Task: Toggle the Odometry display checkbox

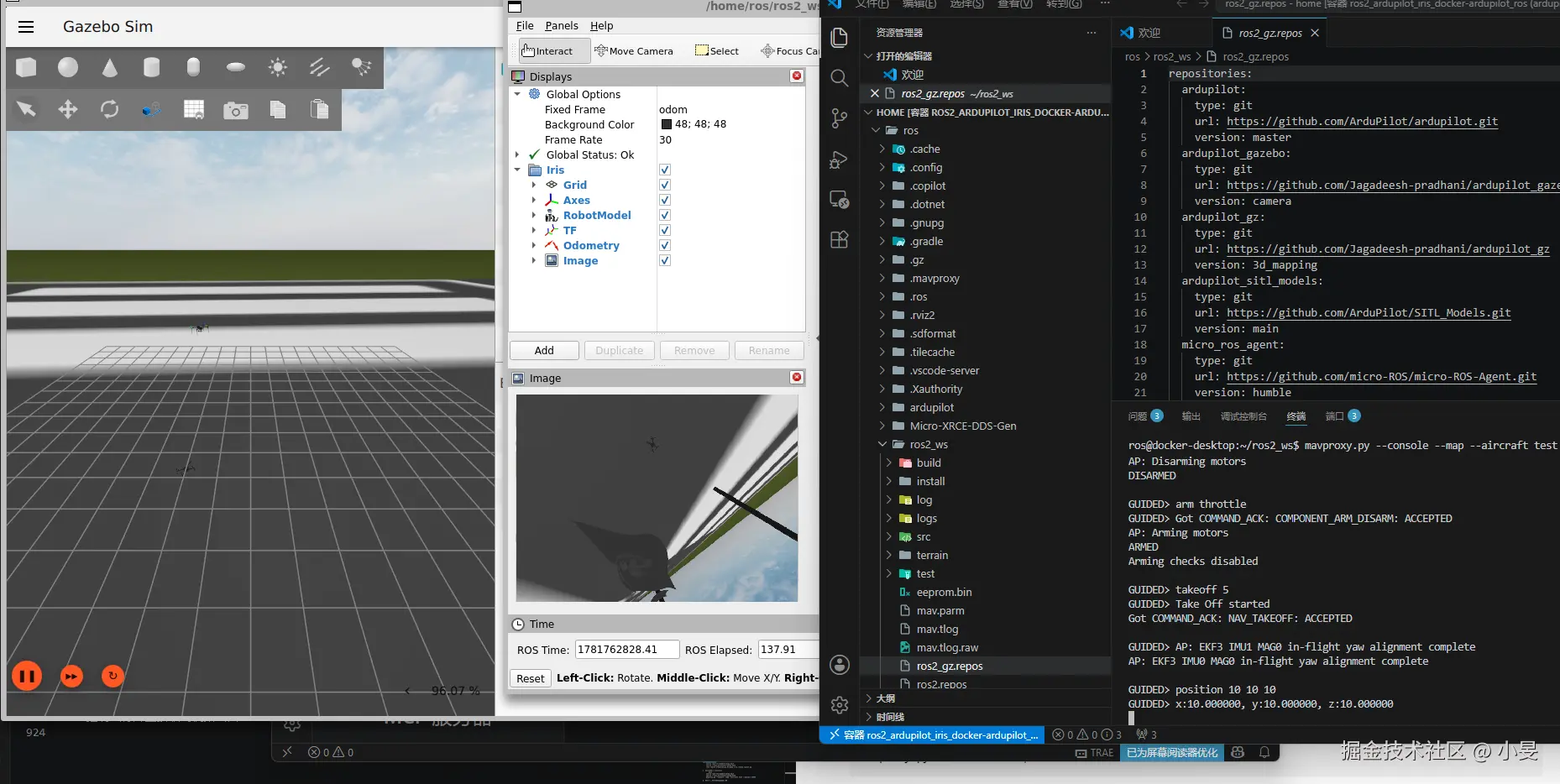Action: (x=665, y=246)
